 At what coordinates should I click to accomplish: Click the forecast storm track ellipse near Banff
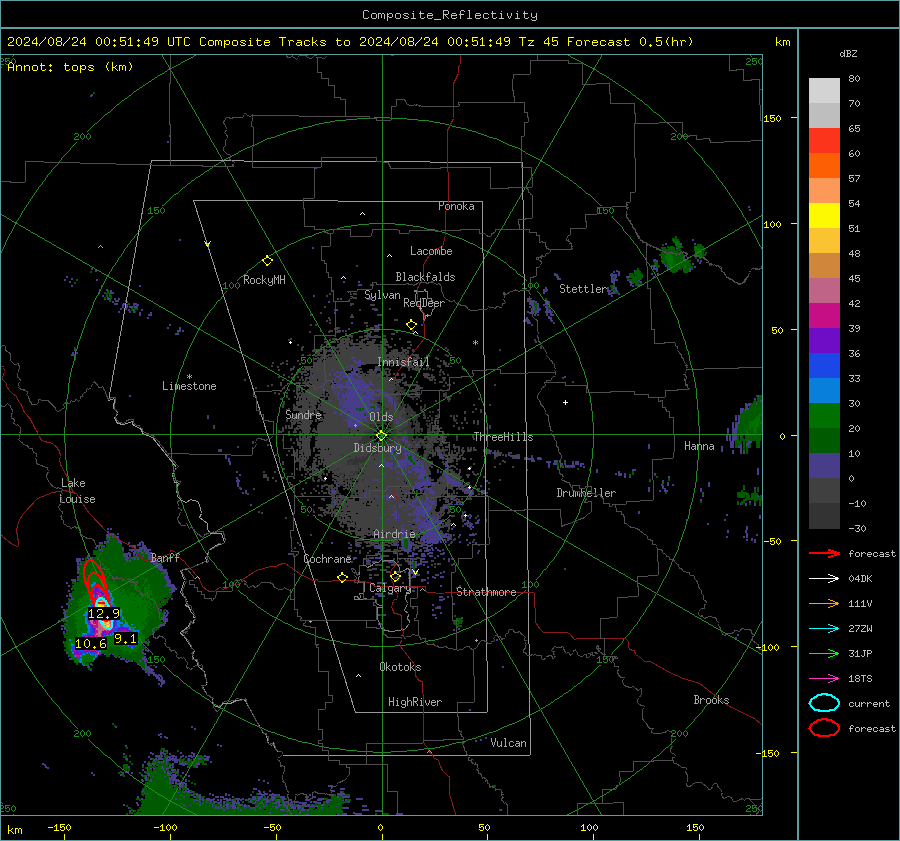click(x=94, y=582)
